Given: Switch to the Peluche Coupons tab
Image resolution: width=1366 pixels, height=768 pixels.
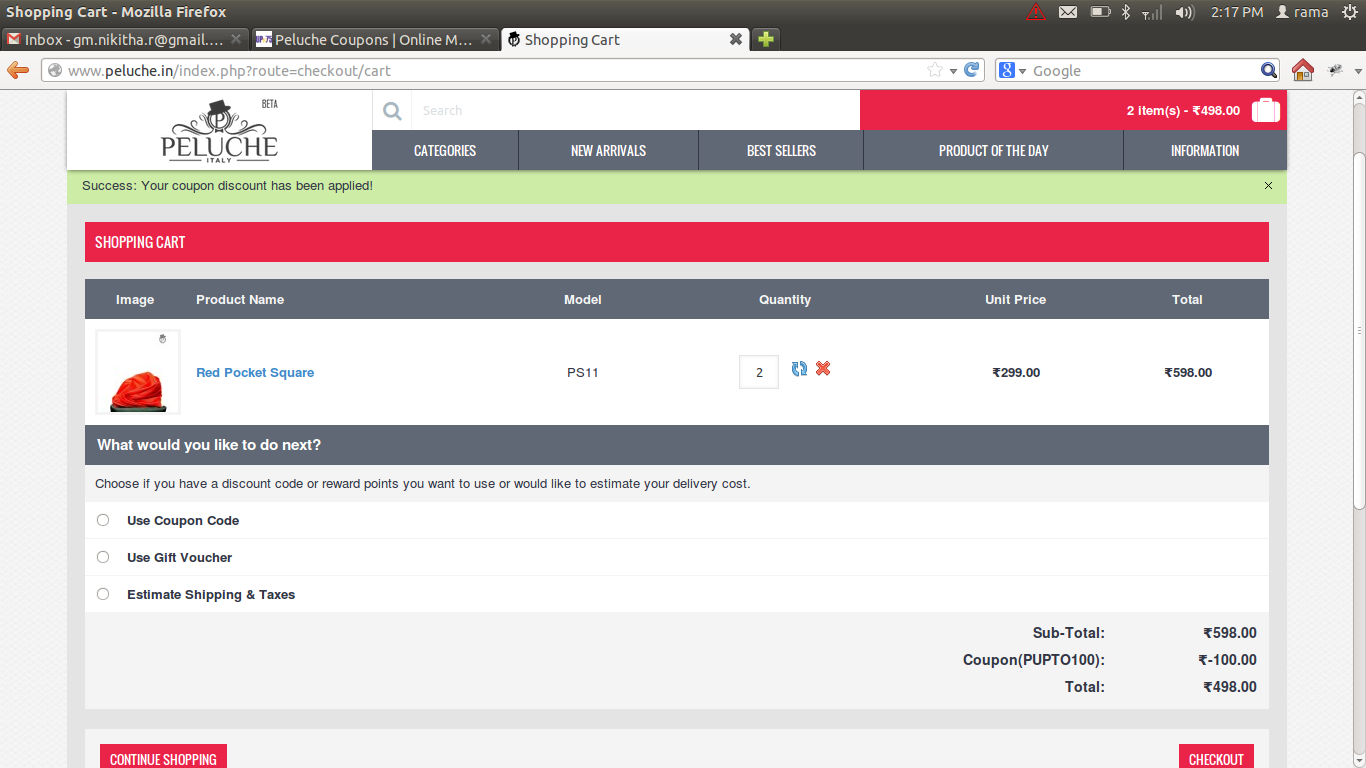Looking at the screenshot, I should [373, 40].
